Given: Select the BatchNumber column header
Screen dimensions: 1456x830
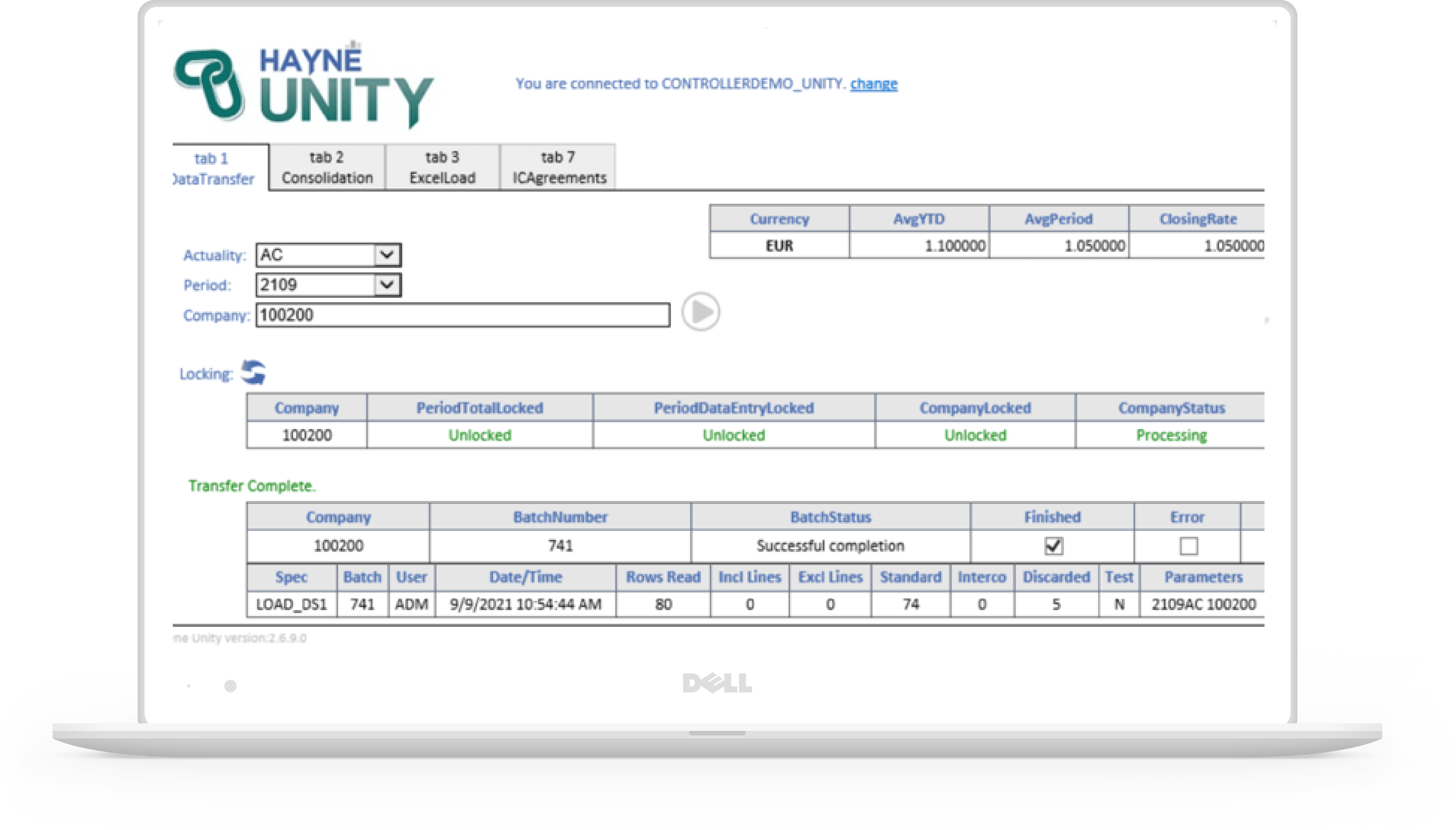Looking at the screenshot, I should (x=561, y=517).
